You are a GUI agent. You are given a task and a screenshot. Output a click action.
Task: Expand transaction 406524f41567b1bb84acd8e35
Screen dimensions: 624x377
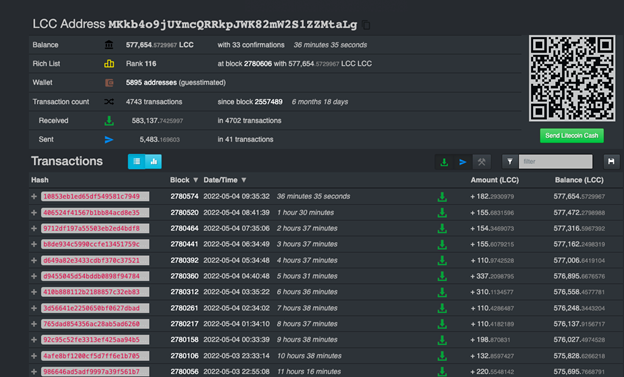[x=34, y=213]
